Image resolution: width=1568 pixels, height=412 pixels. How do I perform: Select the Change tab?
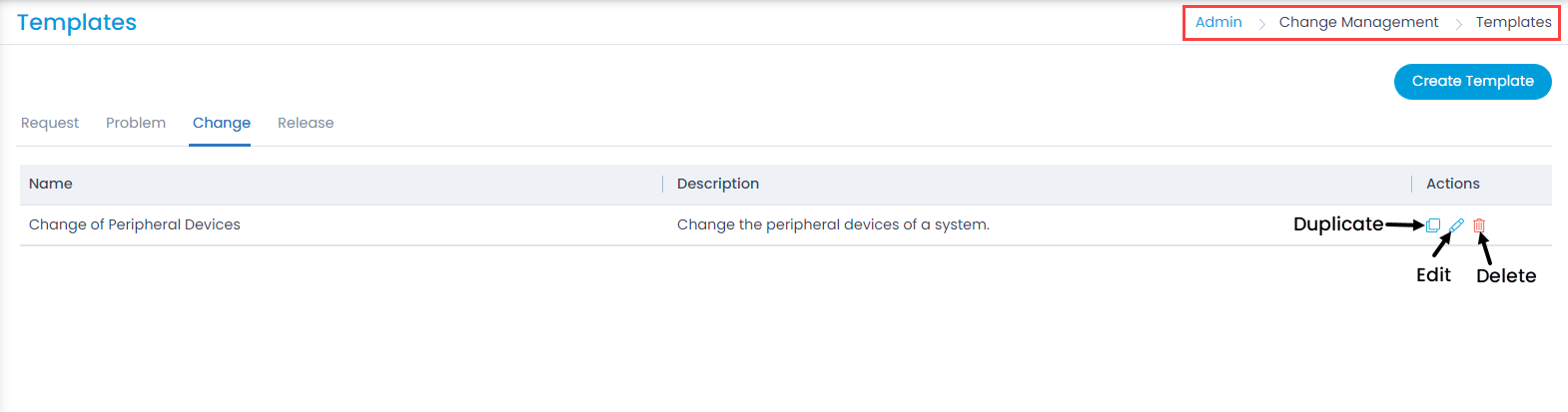222,123
